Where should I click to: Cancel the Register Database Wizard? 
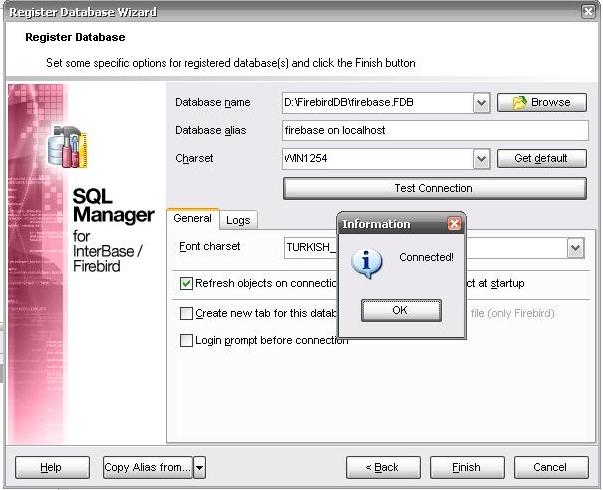(x=551, y=467)
